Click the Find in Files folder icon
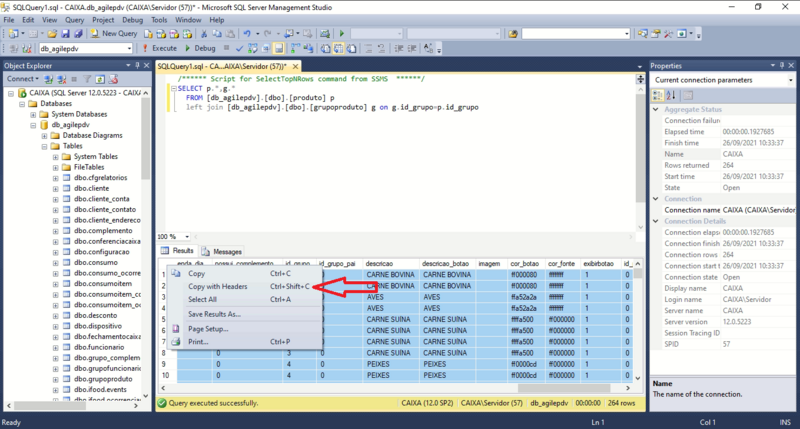This screenshot has height=429, width=800. [x=513, y=34]
